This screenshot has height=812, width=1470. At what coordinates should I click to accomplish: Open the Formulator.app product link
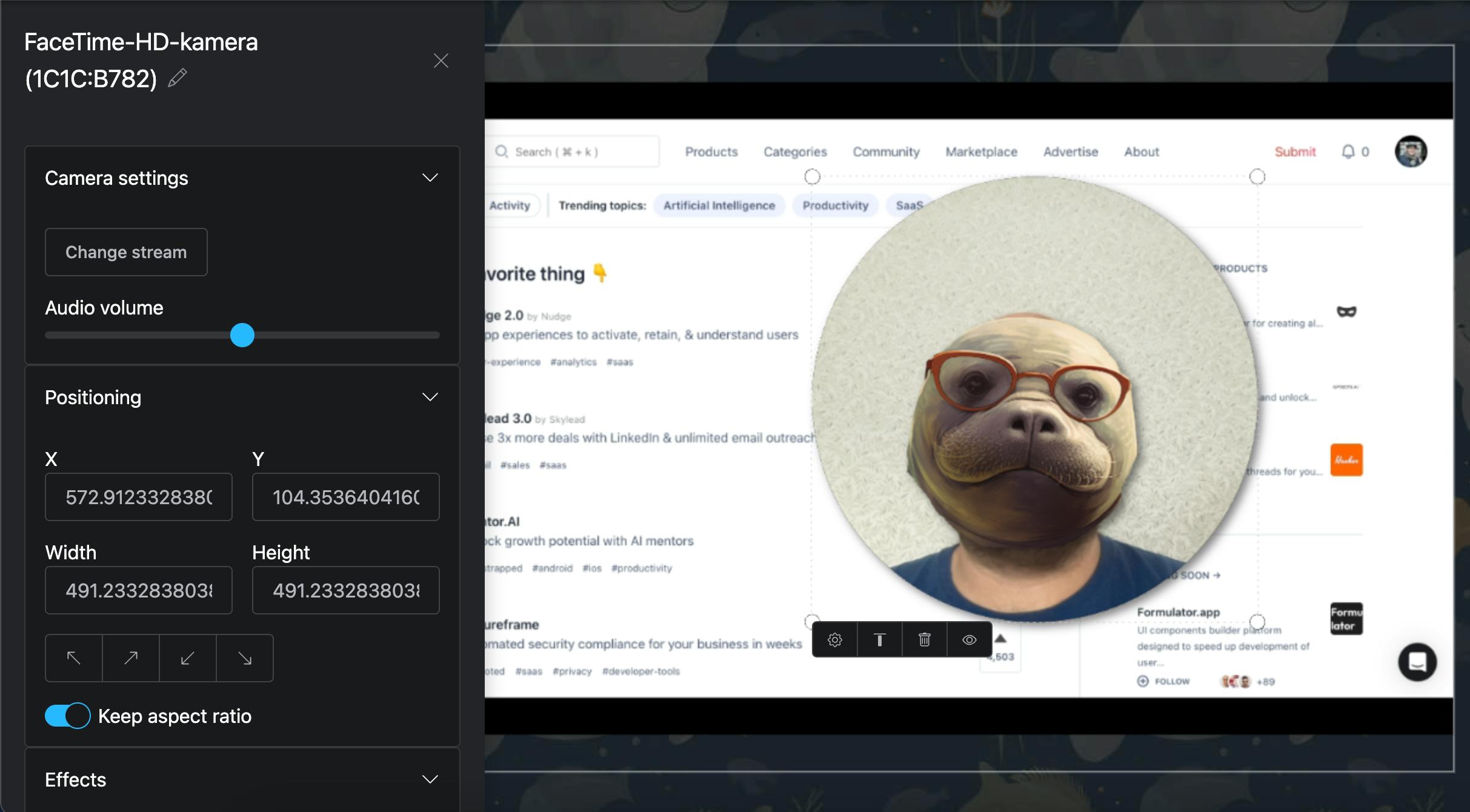[x=1178, y=612]
